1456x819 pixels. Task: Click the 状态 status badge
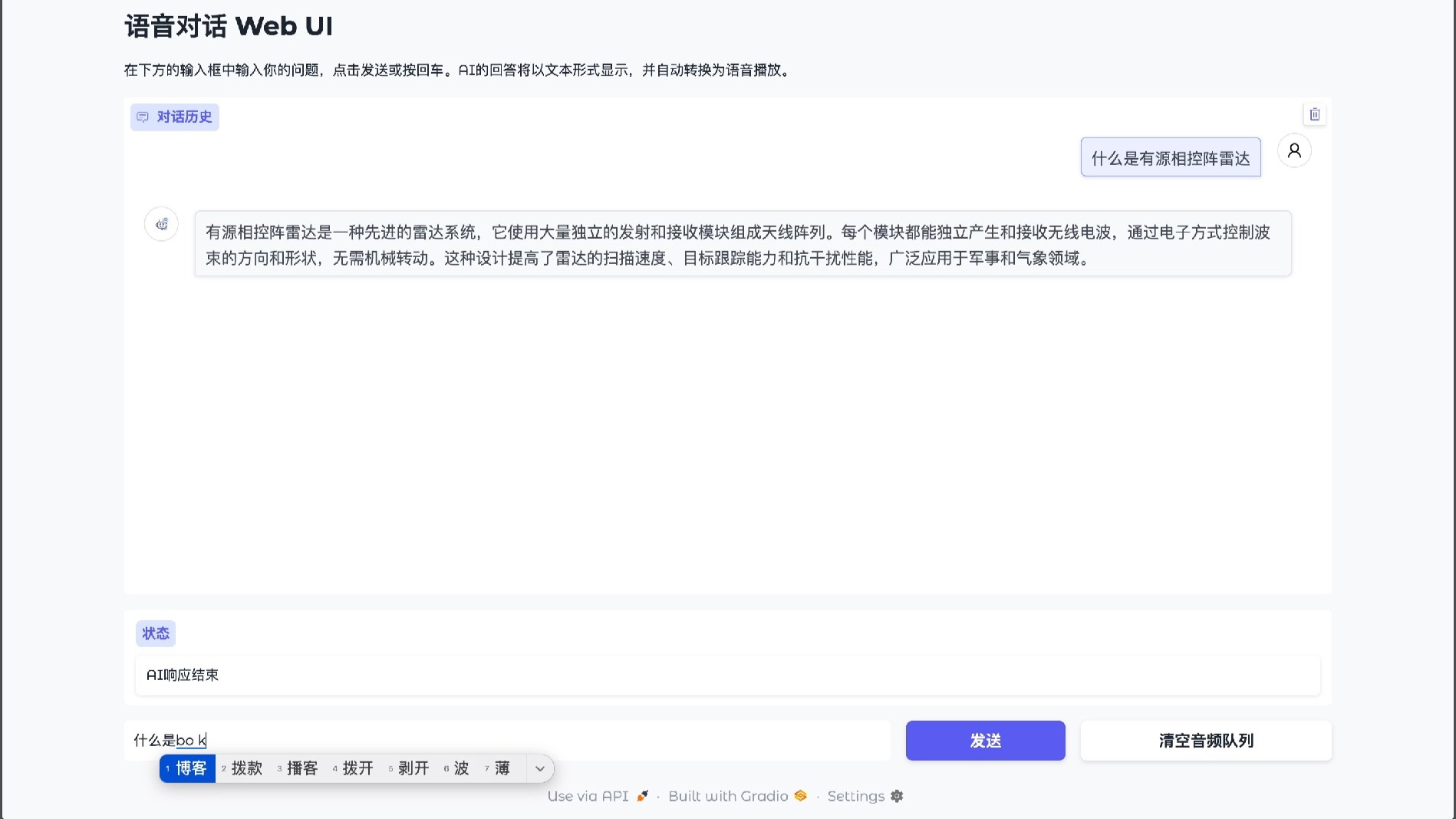click(156, 632)
